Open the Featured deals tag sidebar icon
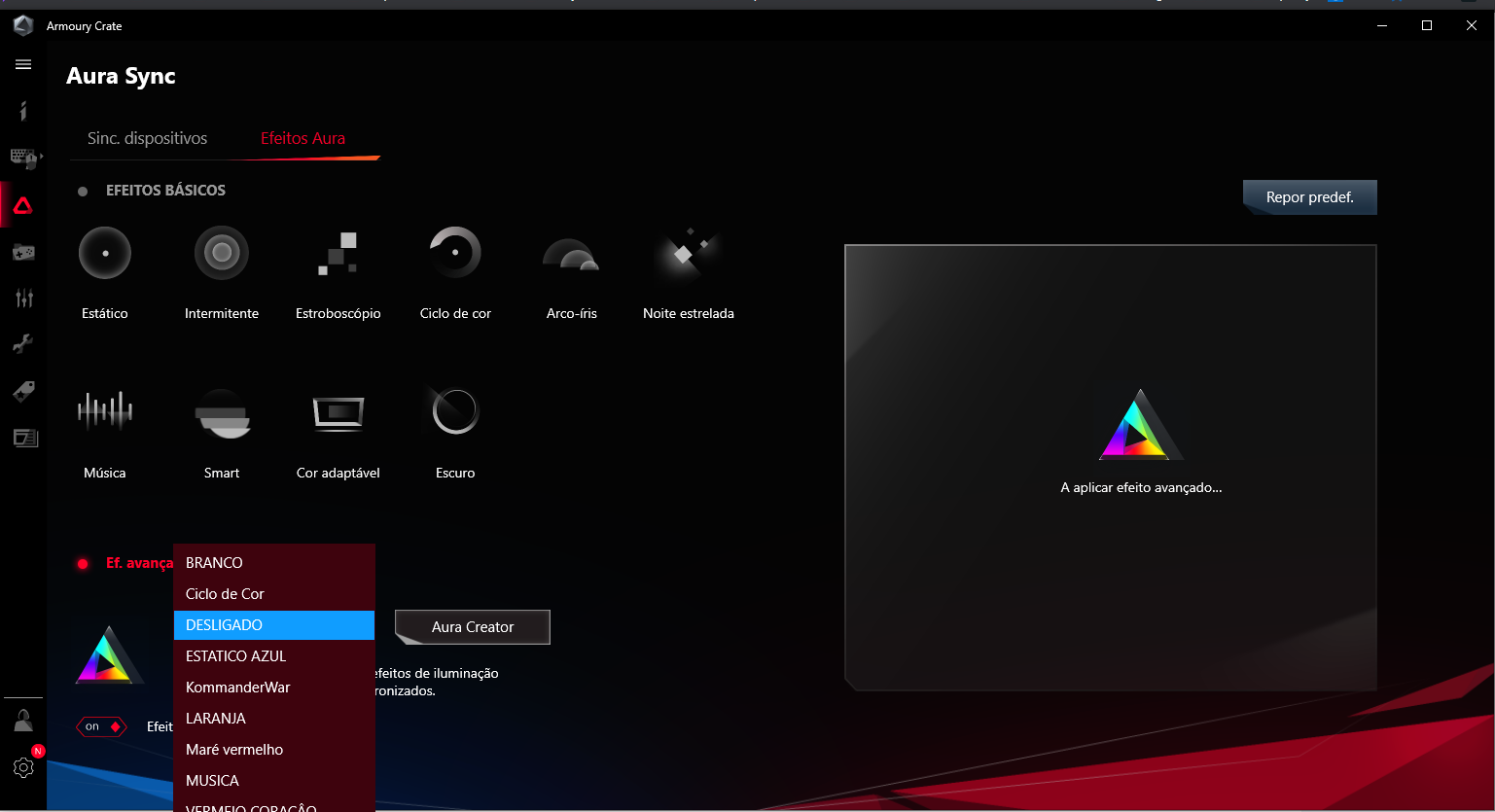 [x=23, y=391]
